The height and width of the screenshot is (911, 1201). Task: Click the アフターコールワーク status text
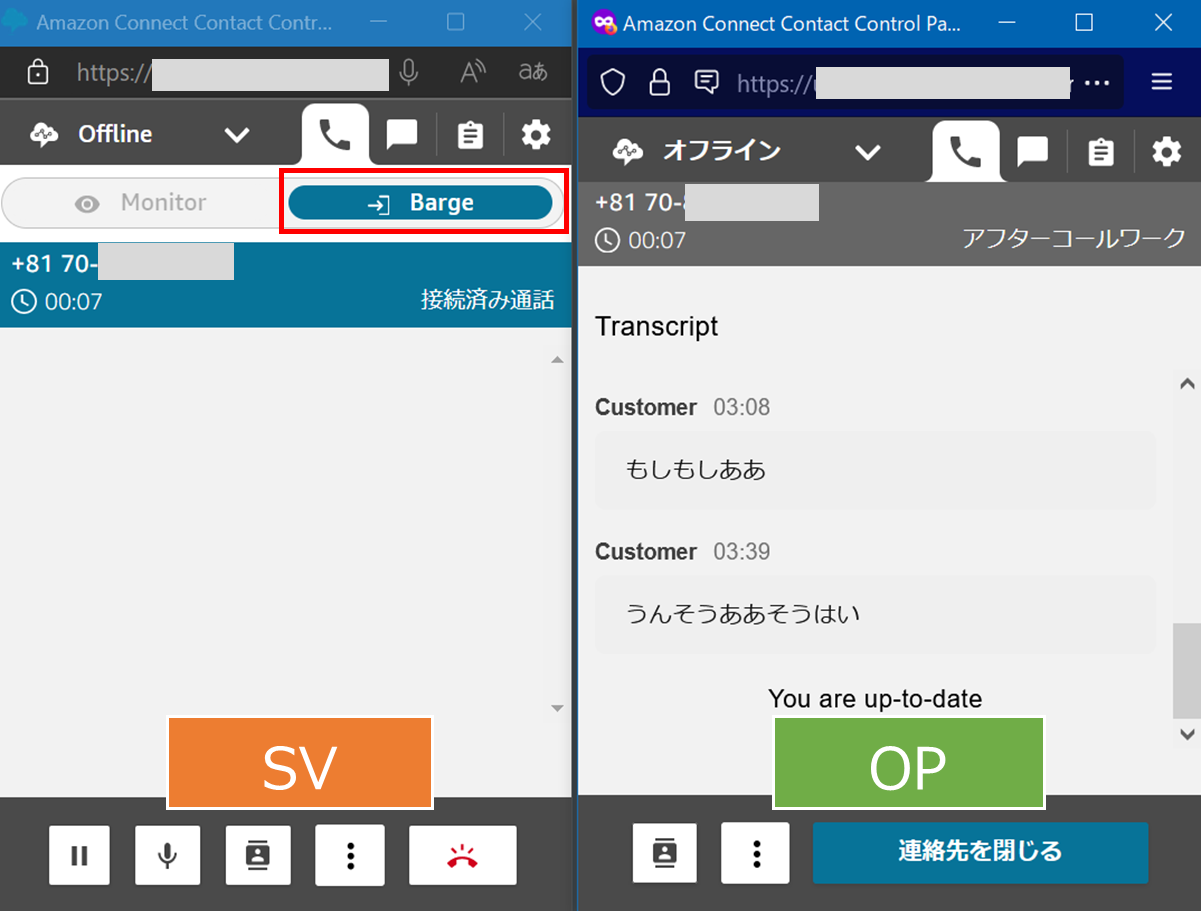[1074, 238]
